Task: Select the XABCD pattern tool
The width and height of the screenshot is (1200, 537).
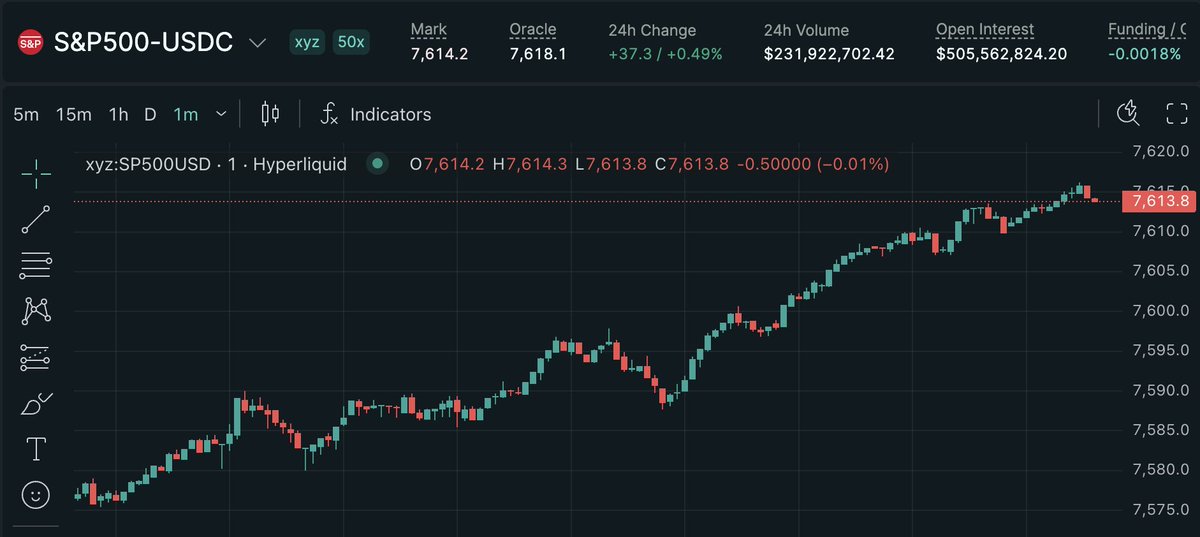Action: pyautogui.click(x=36, y=311)
